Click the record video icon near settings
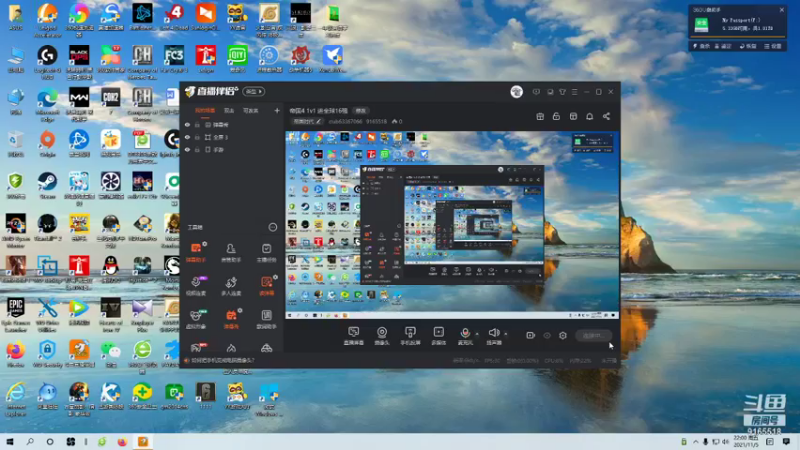This screenshot has height=450, width=800. click(x=531, y=335)
